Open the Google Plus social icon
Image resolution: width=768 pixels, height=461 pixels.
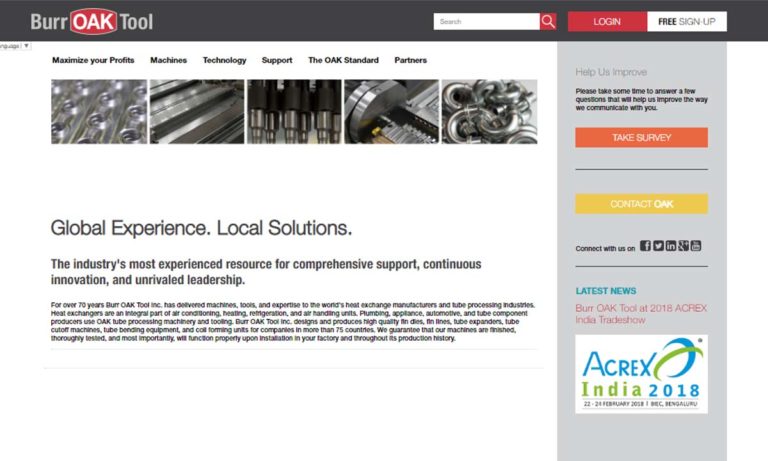coord(683,245)
